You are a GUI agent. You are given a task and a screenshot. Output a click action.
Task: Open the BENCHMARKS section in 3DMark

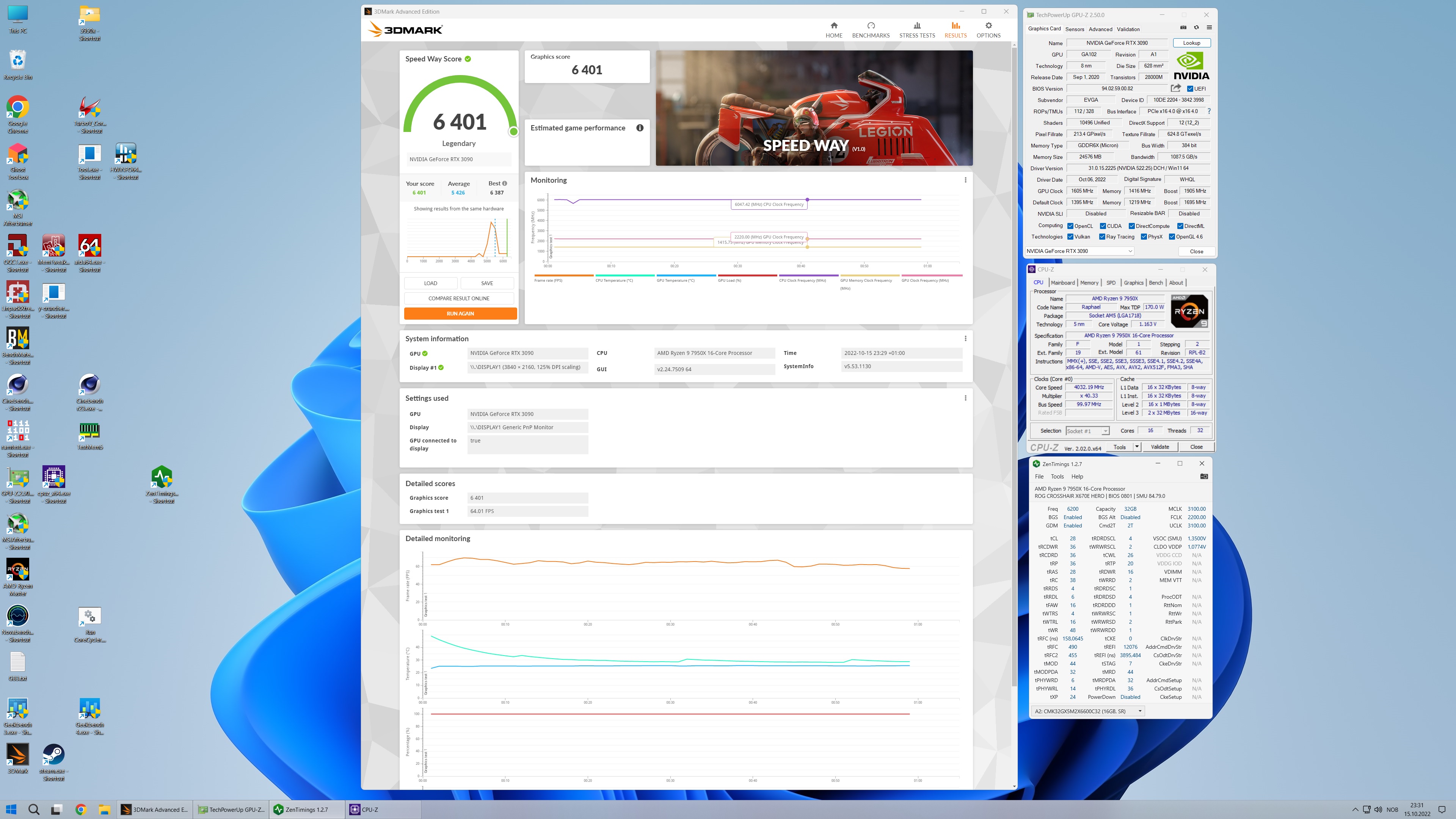coord(871,30)
